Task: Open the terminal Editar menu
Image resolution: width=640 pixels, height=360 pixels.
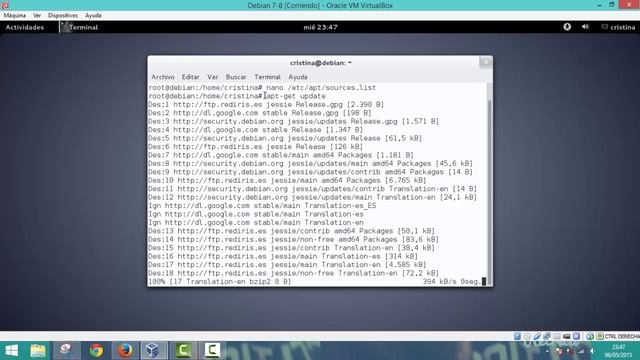Action: (x=190, y=77)
